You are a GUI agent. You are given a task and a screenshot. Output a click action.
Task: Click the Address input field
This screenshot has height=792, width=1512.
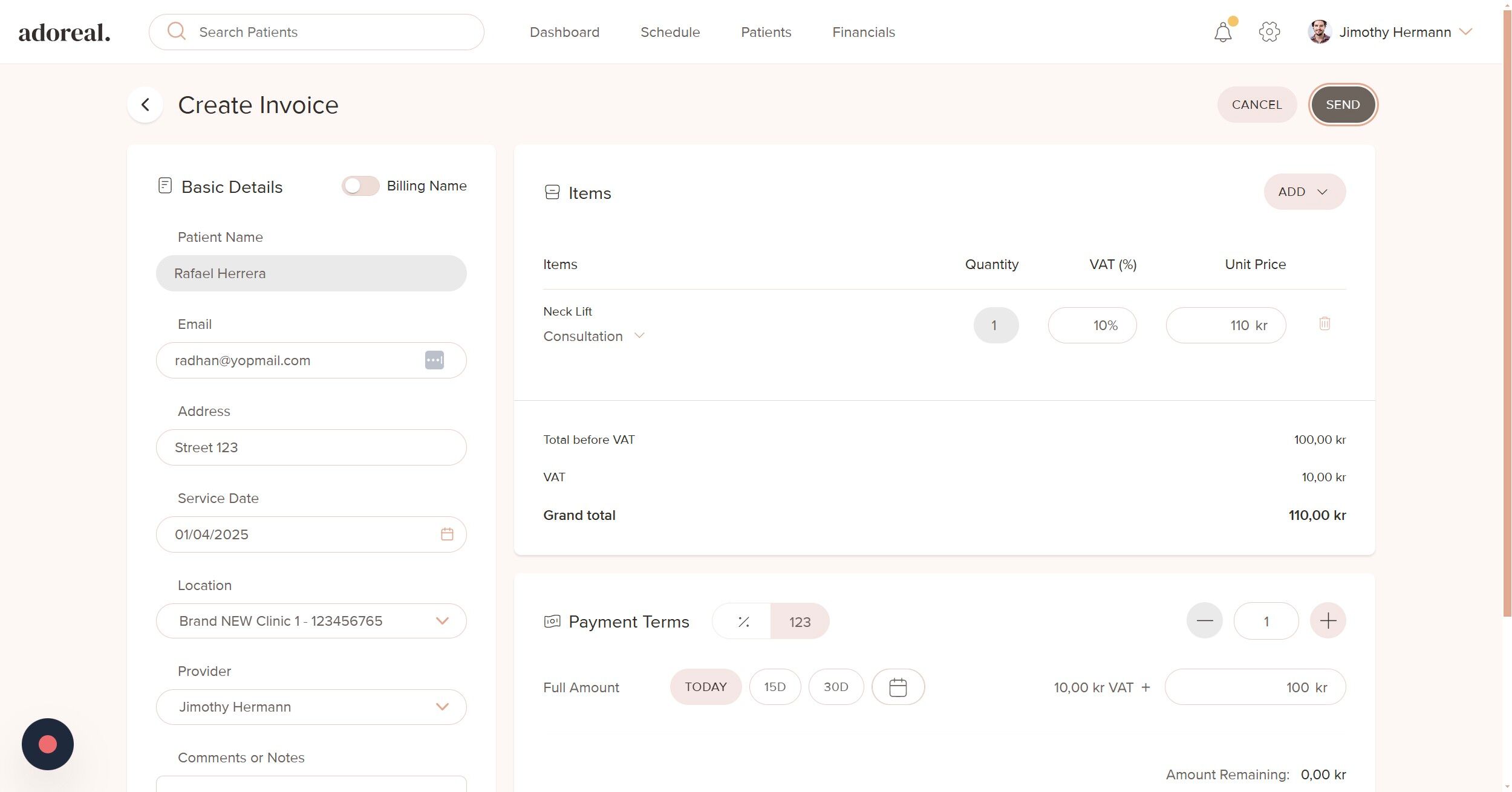(x=311, y=447)
